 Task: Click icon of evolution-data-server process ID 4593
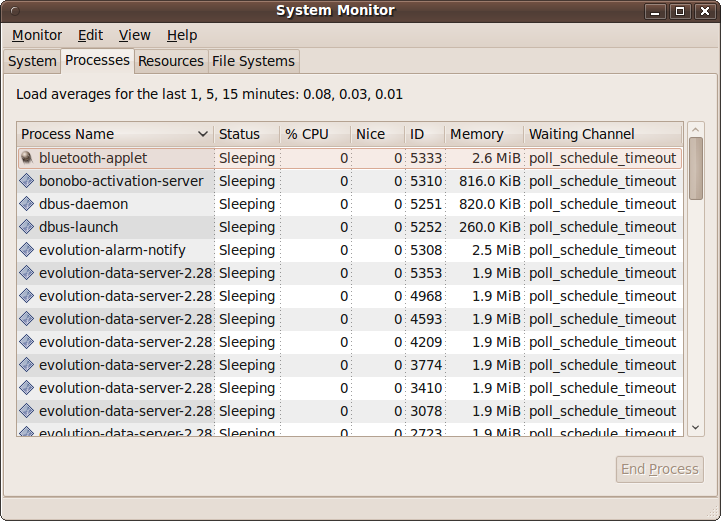tap(27, 319)
